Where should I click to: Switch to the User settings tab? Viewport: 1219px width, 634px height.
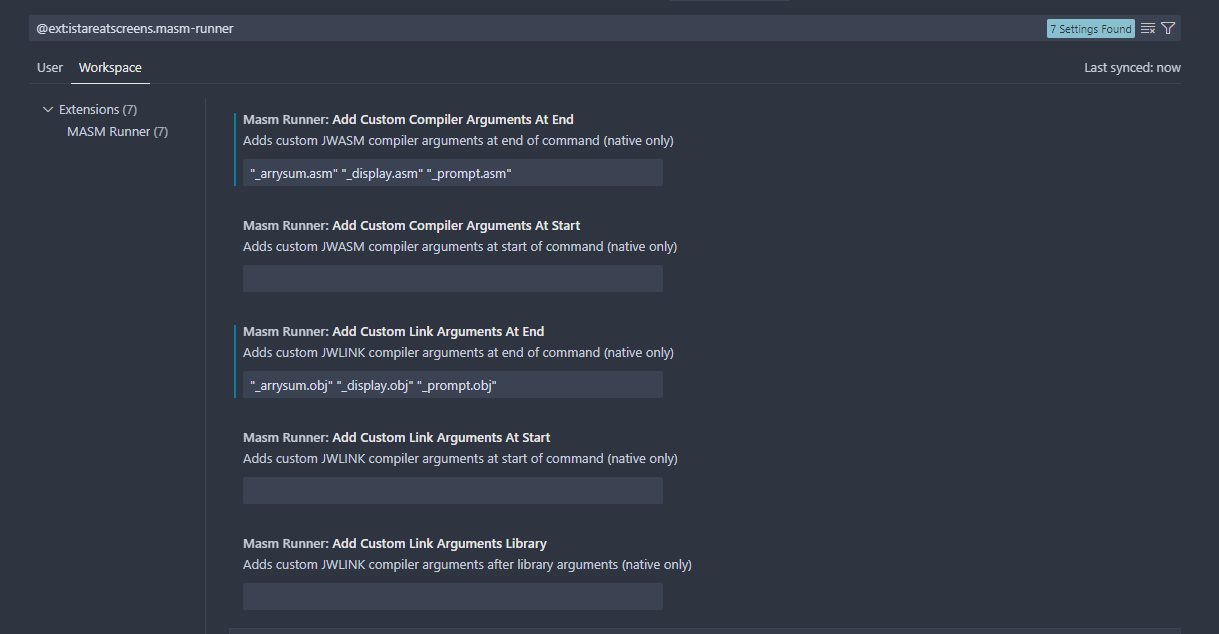[49, 67]
